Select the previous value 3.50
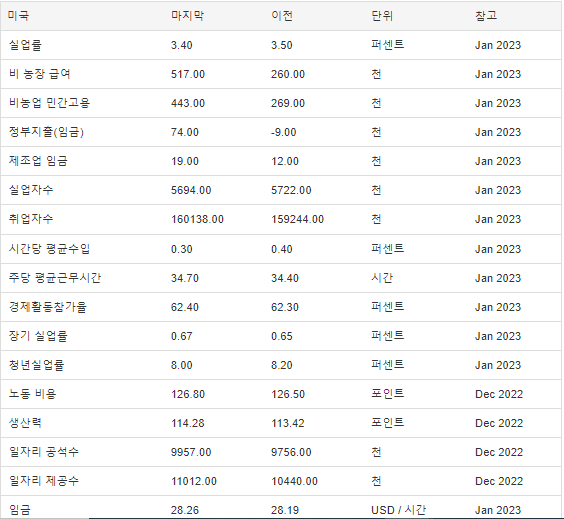 (282, 45)
